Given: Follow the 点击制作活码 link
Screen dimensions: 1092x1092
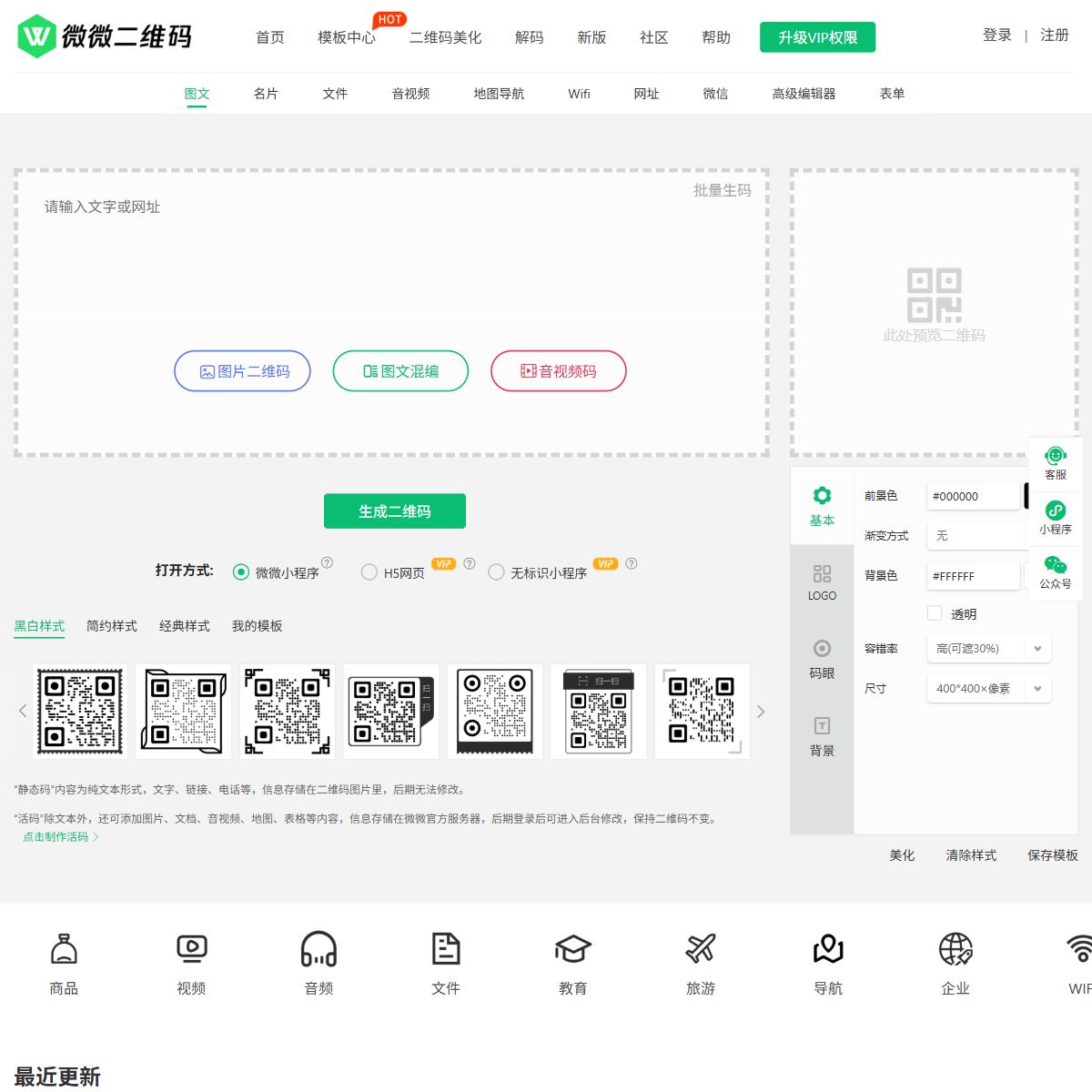Looking at the screenshot, I should point(60,837).
